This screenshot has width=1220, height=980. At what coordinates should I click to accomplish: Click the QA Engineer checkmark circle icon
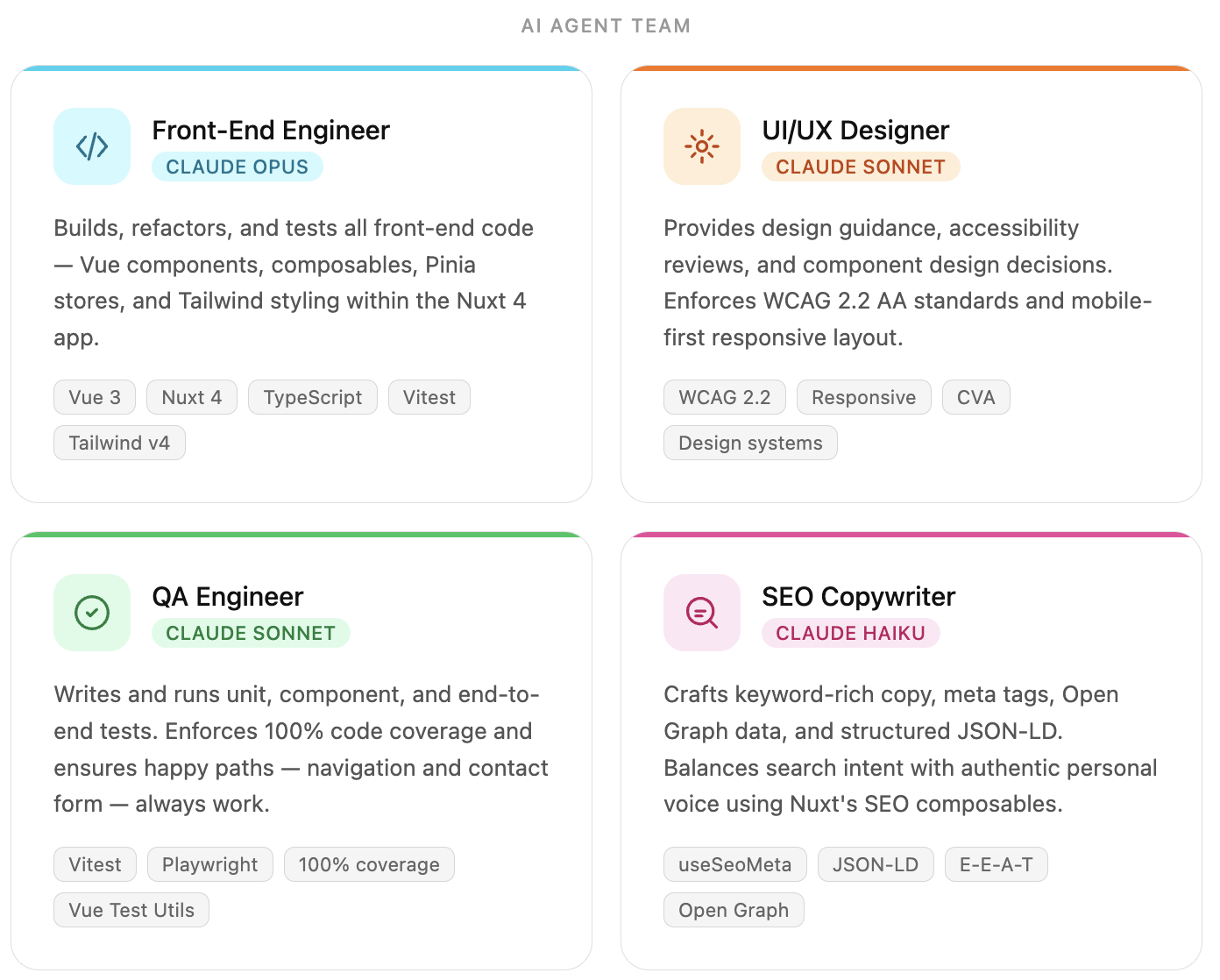(x=92, y=613)
